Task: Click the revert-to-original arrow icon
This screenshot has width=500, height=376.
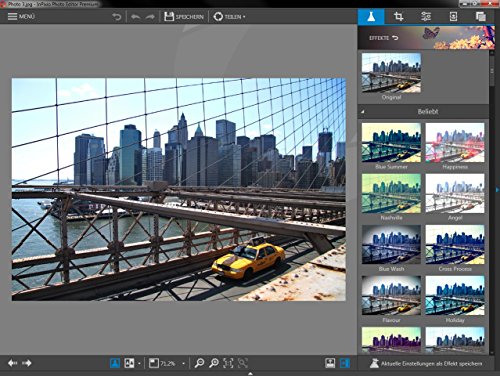Action: [117, 17]
